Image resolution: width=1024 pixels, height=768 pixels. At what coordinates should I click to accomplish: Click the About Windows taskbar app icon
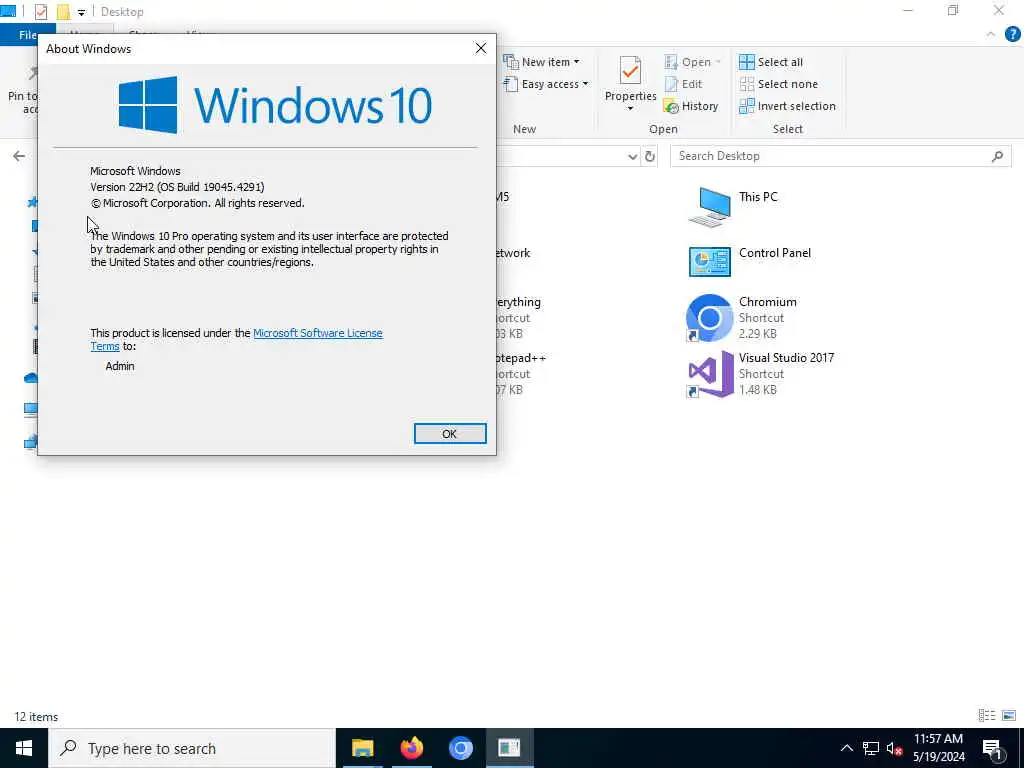click(x=509, y=748)
